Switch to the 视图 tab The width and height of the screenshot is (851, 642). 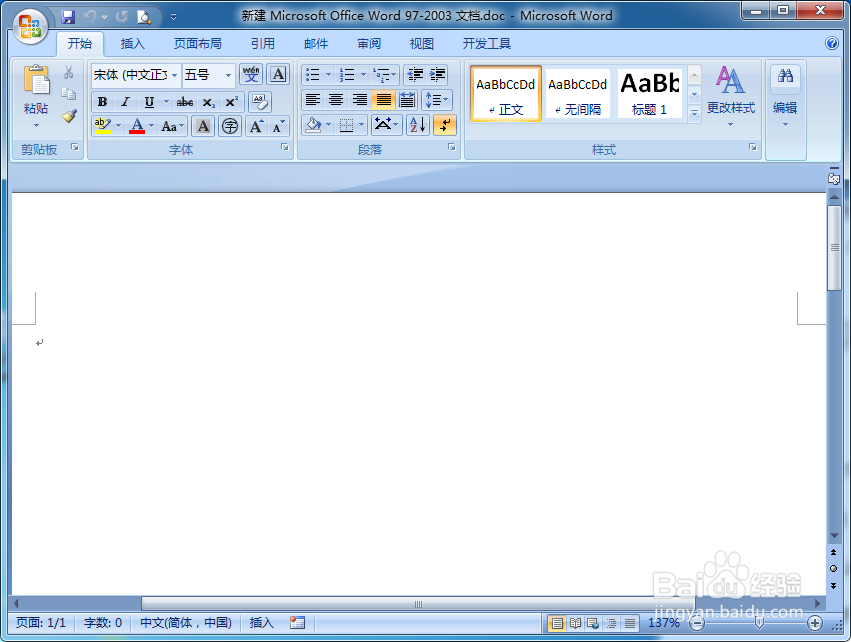coord(422,43)
